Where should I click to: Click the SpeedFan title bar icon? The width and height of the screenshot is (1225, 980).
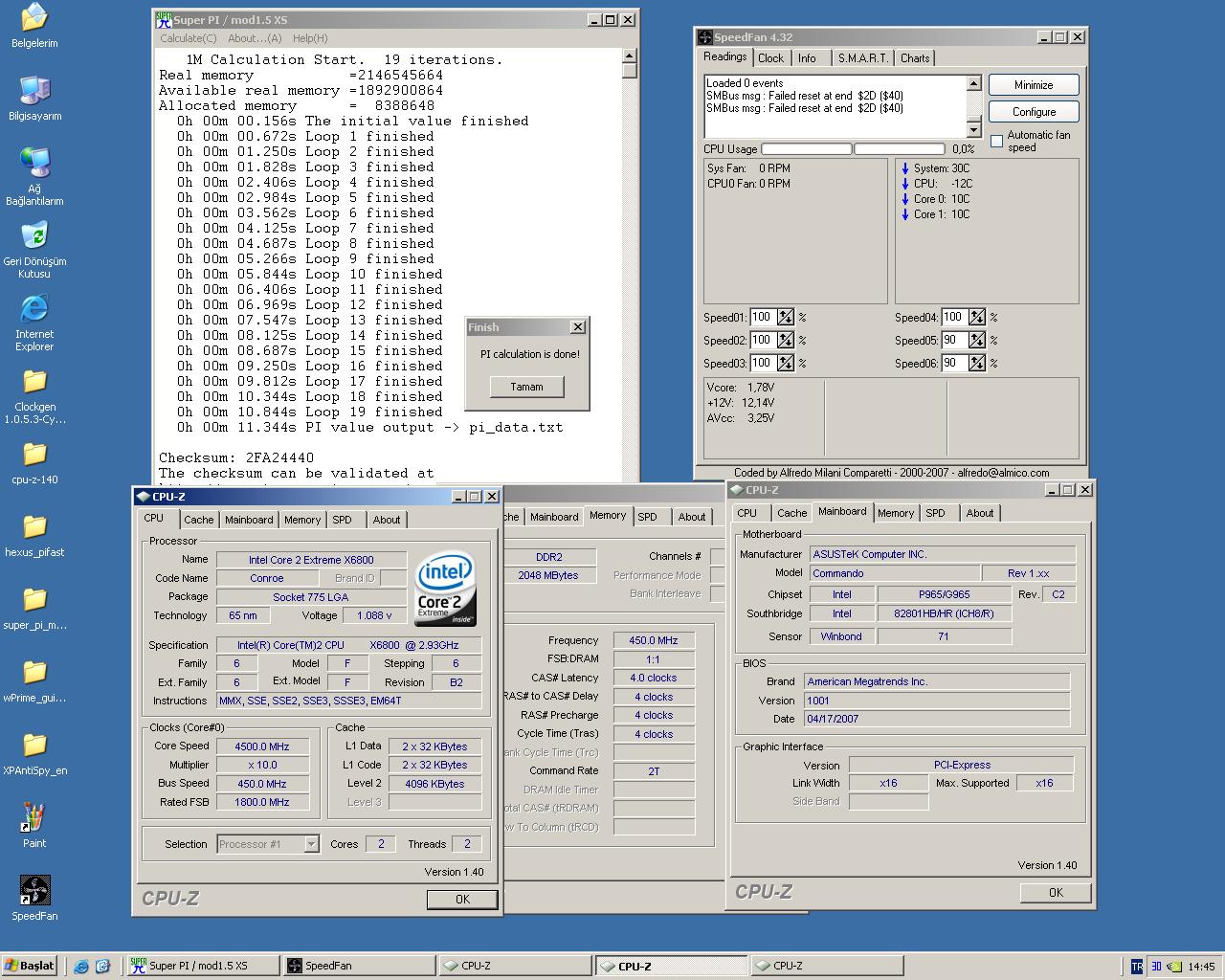point(705,37)
